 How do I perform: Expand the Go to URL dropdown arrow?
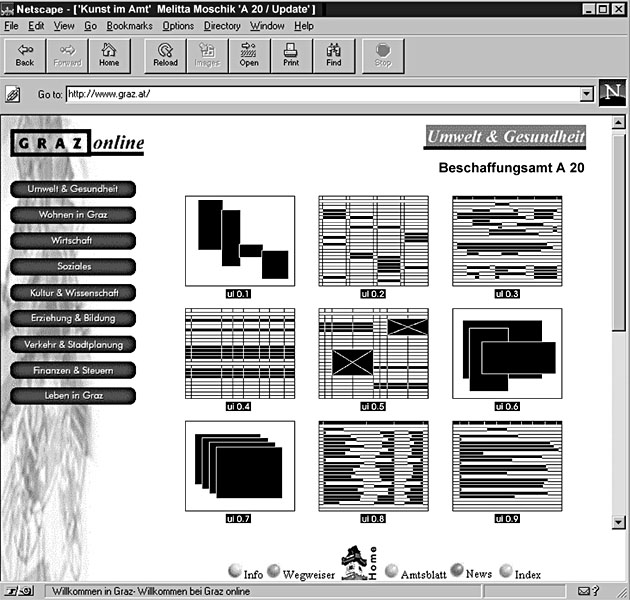pyautogui.click(x=587, y=94)
